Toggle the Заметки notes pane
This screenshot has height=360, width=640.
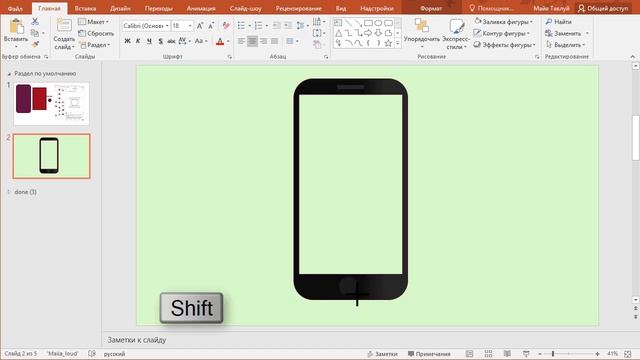382,354
